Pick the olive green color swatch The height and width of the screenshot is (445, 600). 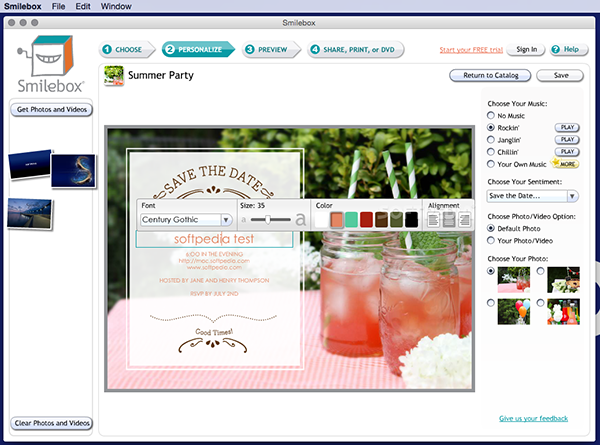(396, 220)
